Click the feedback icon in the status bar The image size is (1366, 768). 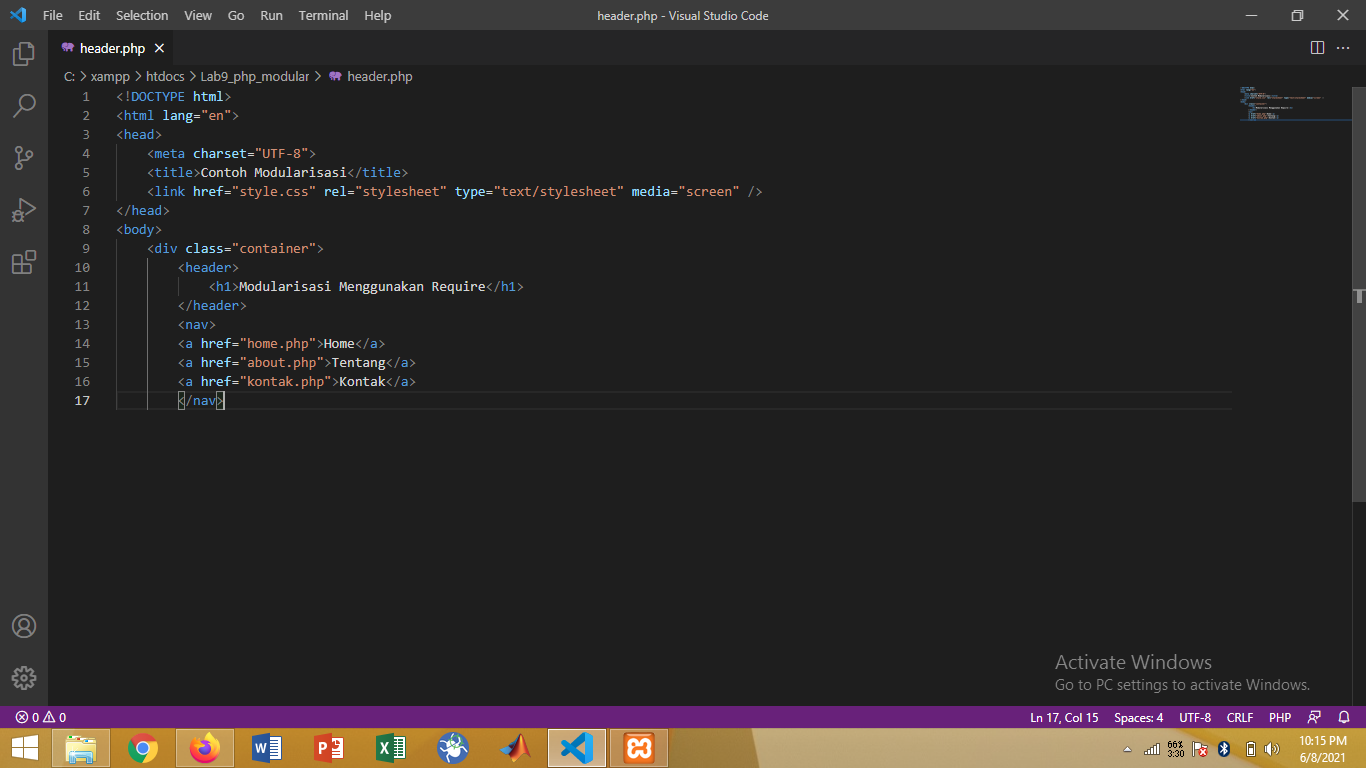(x=1315, y=717)
